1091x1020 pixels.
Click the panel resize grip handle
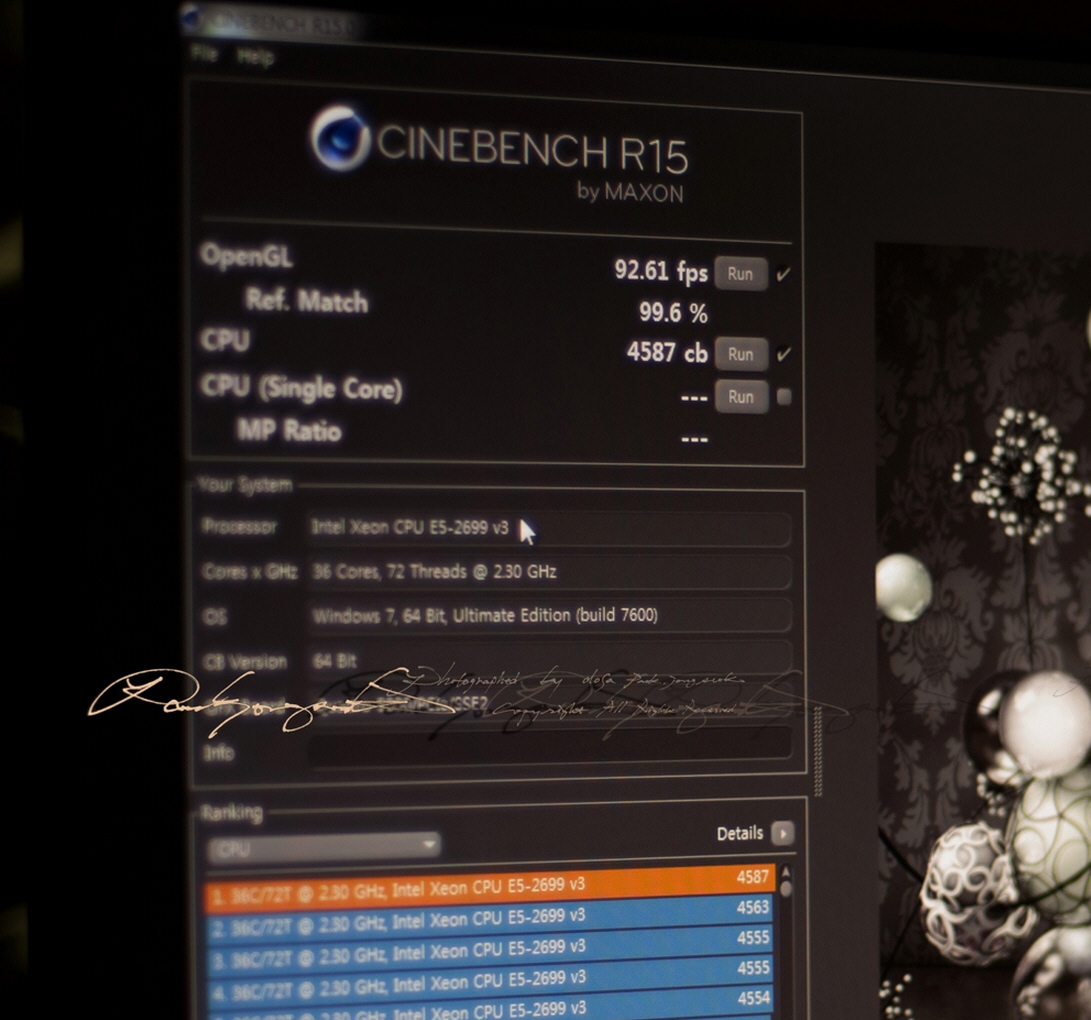click(818, 751)
